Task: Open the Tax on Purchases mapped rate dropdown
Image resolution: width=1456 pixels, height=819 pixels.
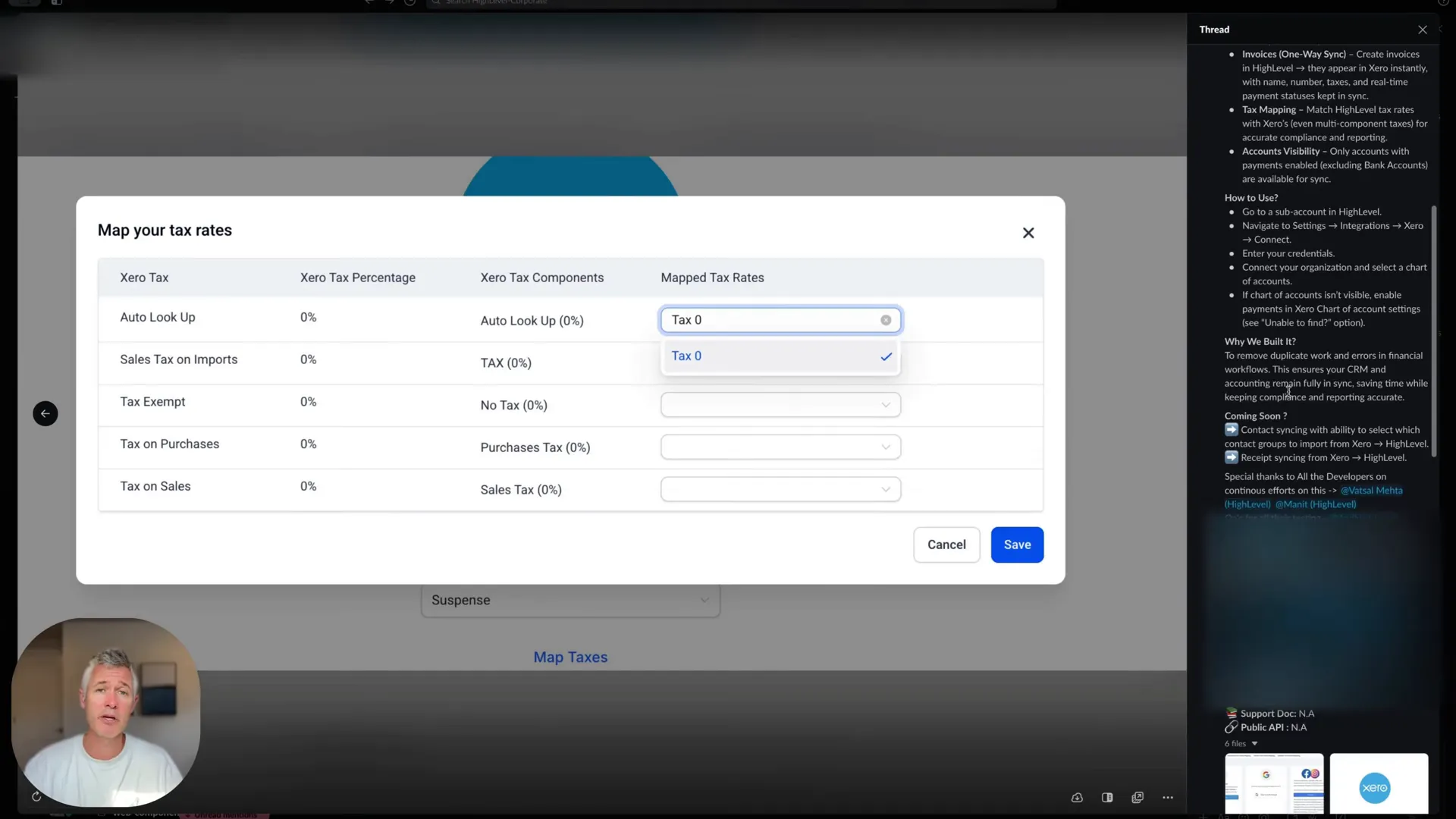Action: pyautogui.click(x=780, y=447)
